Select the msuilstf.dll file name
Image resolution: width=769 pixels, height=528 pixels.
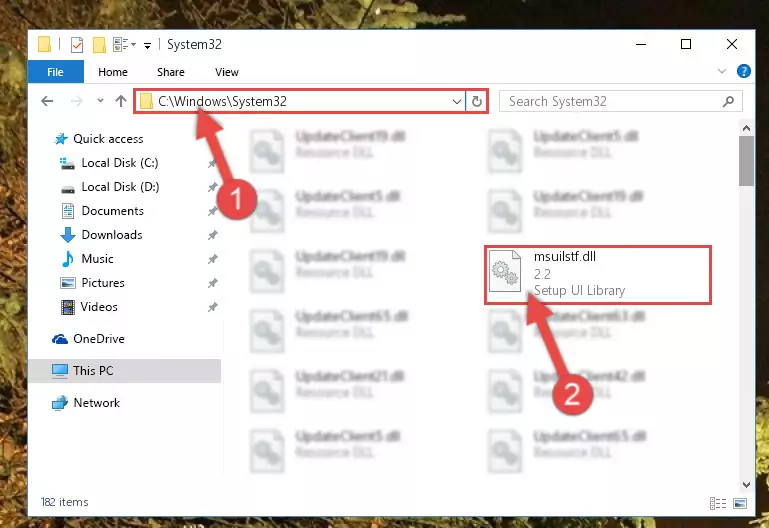click(x=564, y=256)
